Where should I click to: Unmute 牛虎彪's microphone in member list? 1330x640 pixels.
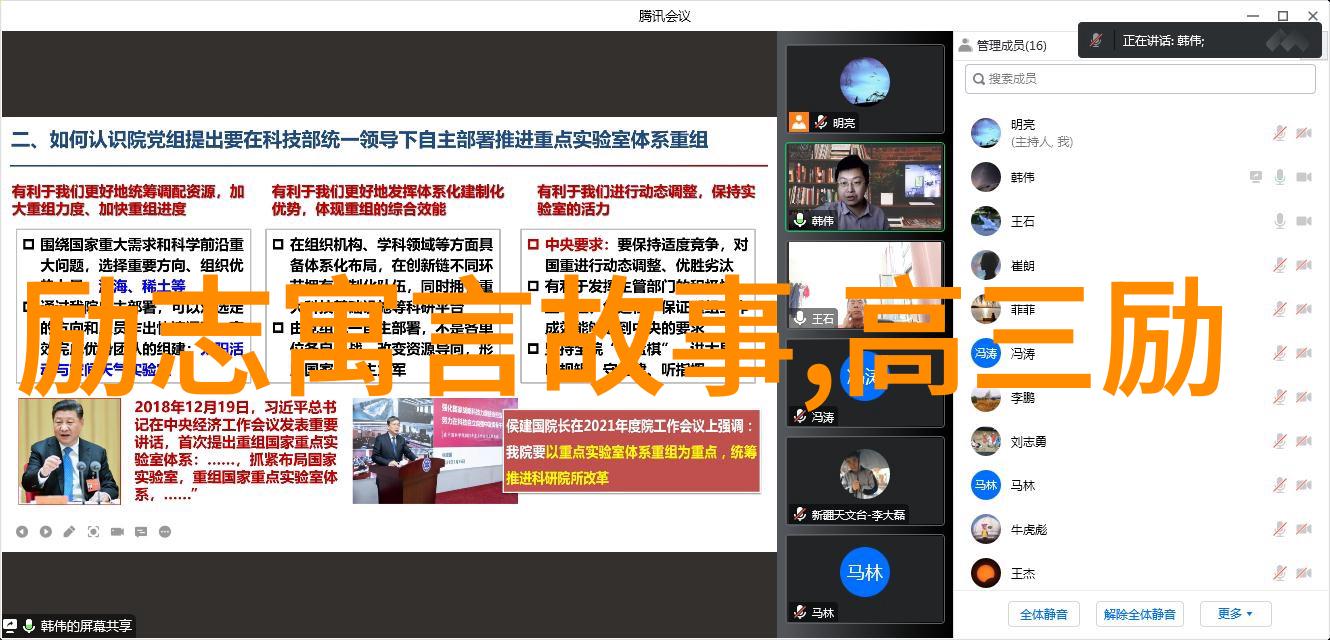(x=1279, y=529)
